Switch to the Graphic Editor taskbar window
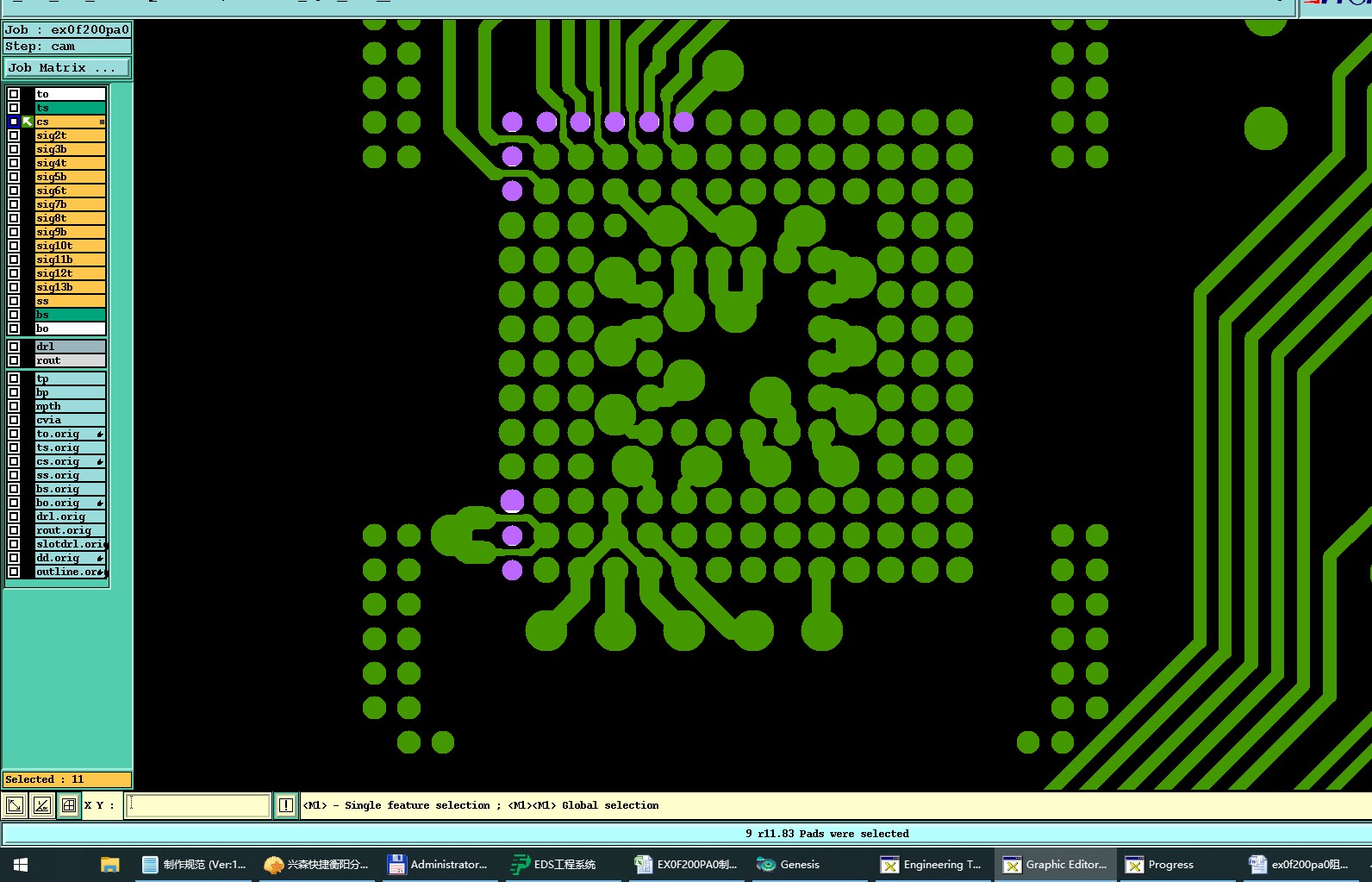The width and height of the screenshot is (1372, 882). pos(1056,864)
